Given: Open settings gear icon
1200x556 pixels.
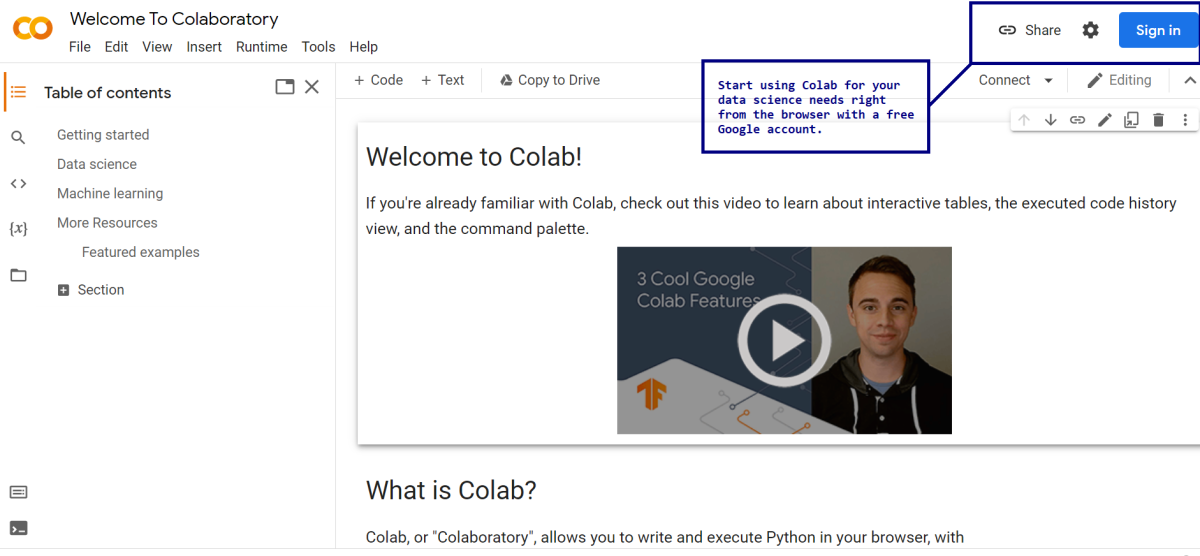Looking at the screenshot, I should (1090, 30).
